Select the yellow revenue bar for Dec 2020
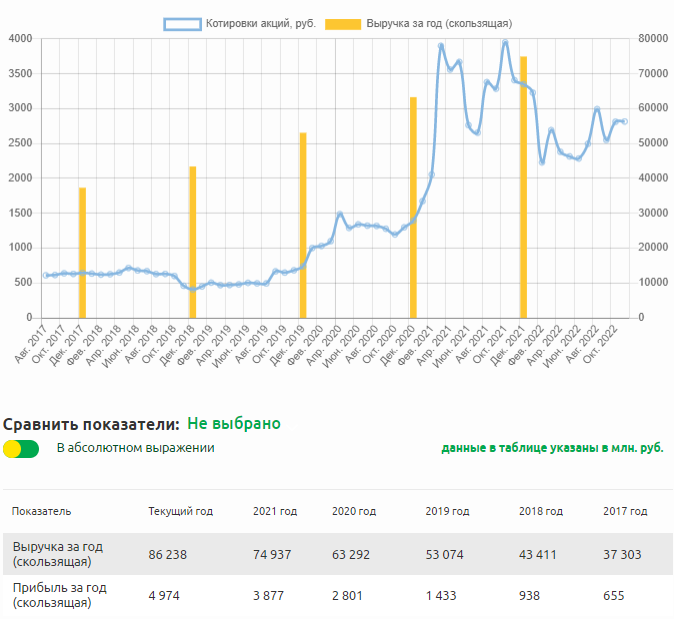This screenshot has height=619, width=674. tap(412, 206)
